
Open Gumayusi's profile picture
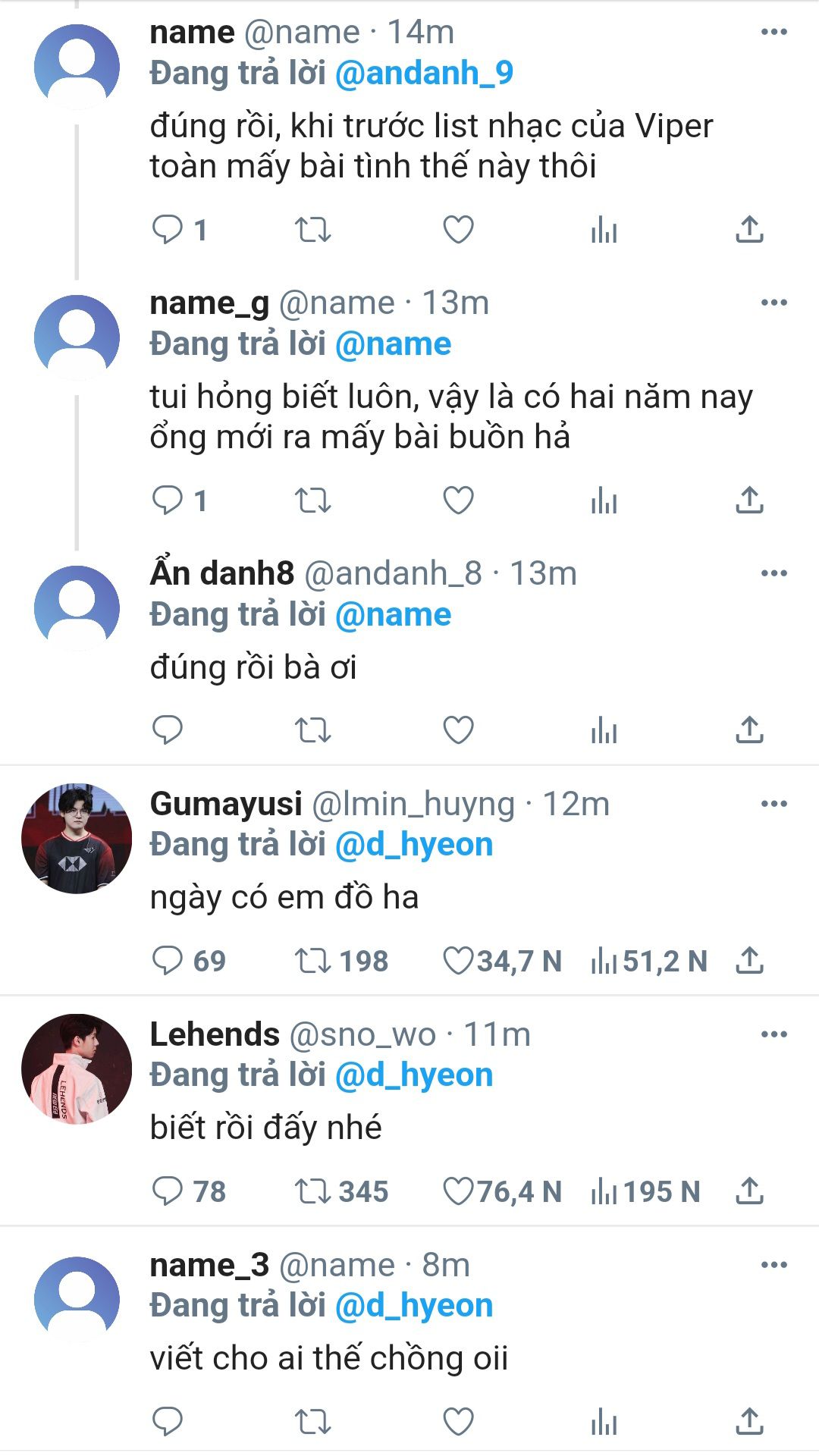[x=77, y=839]
